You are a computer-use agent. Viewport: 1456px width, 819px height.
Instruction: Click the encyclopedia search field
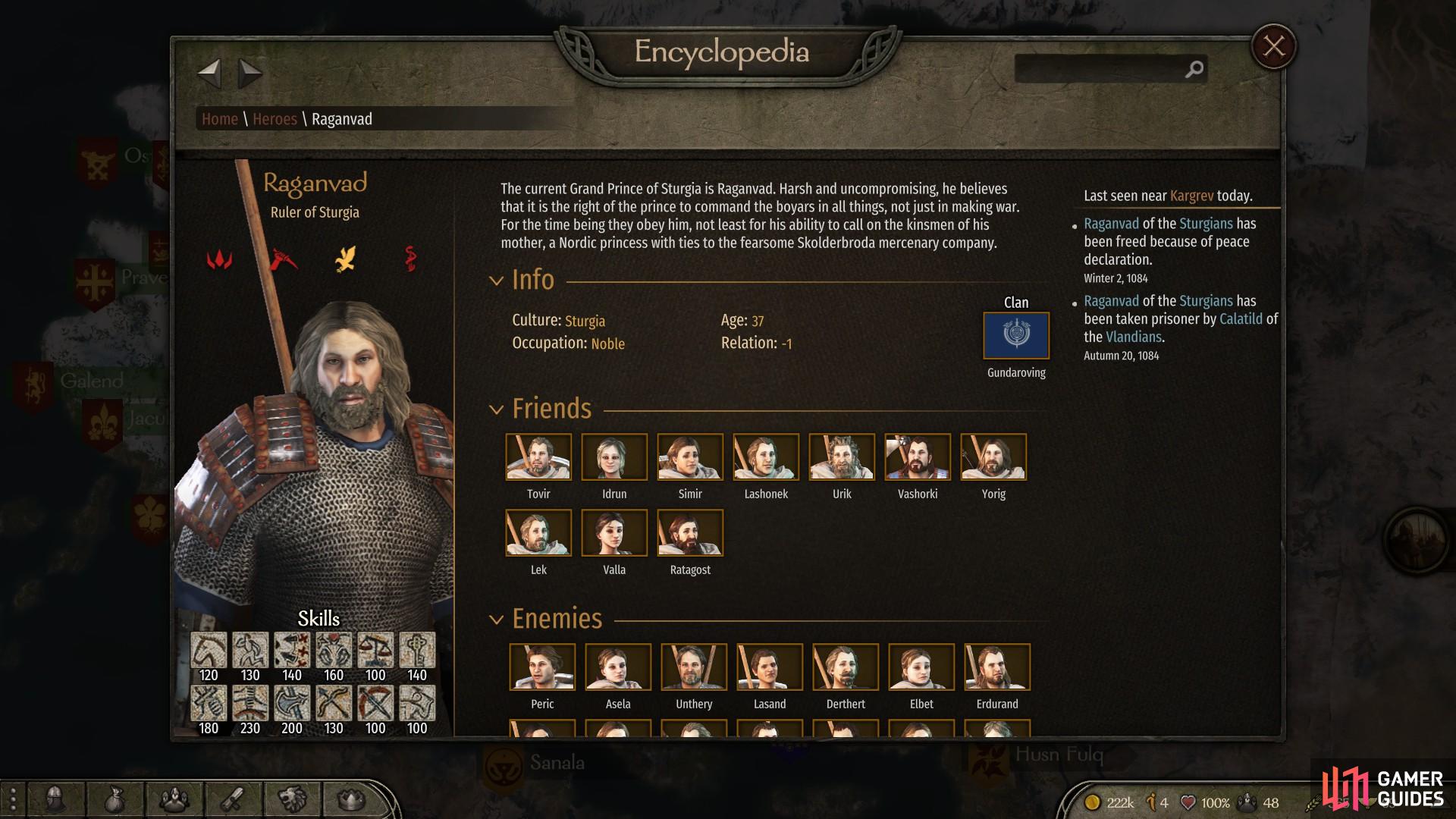[1100, 69]
